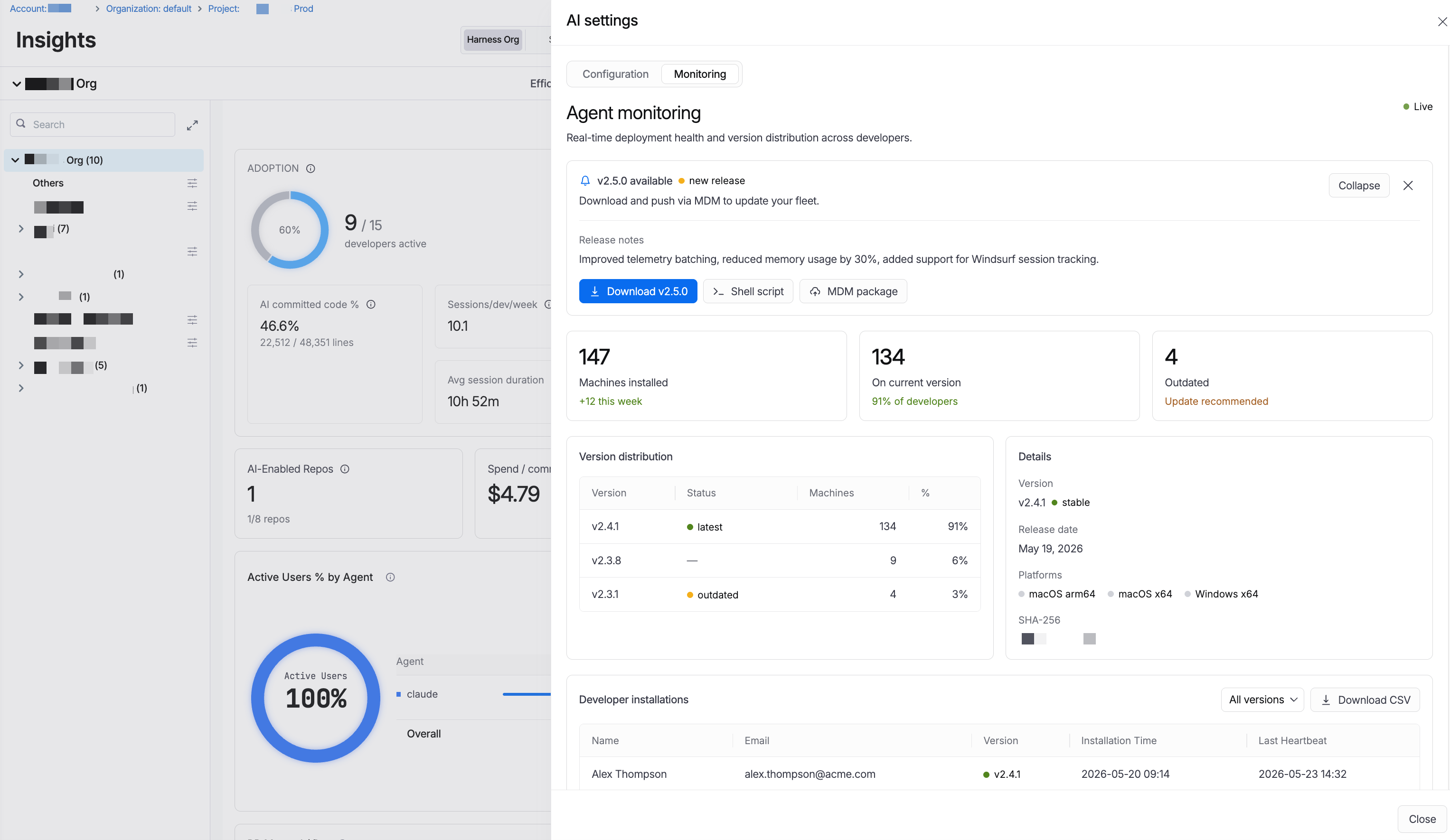This screenshot has width=1450, height=840.
Task: Expand the tree node with (7) items
Action: (x=21, y=229)
